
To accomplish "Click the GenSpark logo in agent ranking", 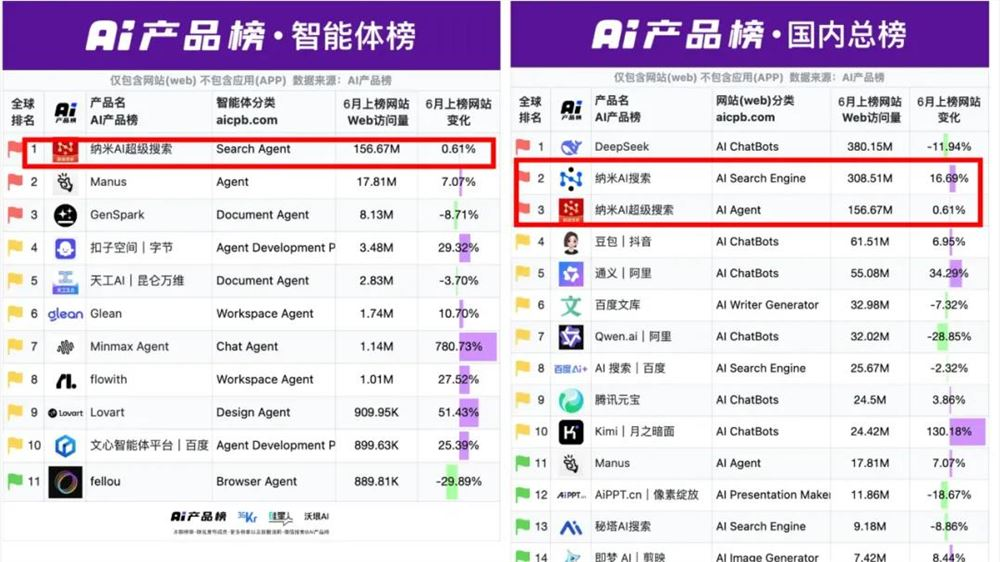I will pos(65,215).
